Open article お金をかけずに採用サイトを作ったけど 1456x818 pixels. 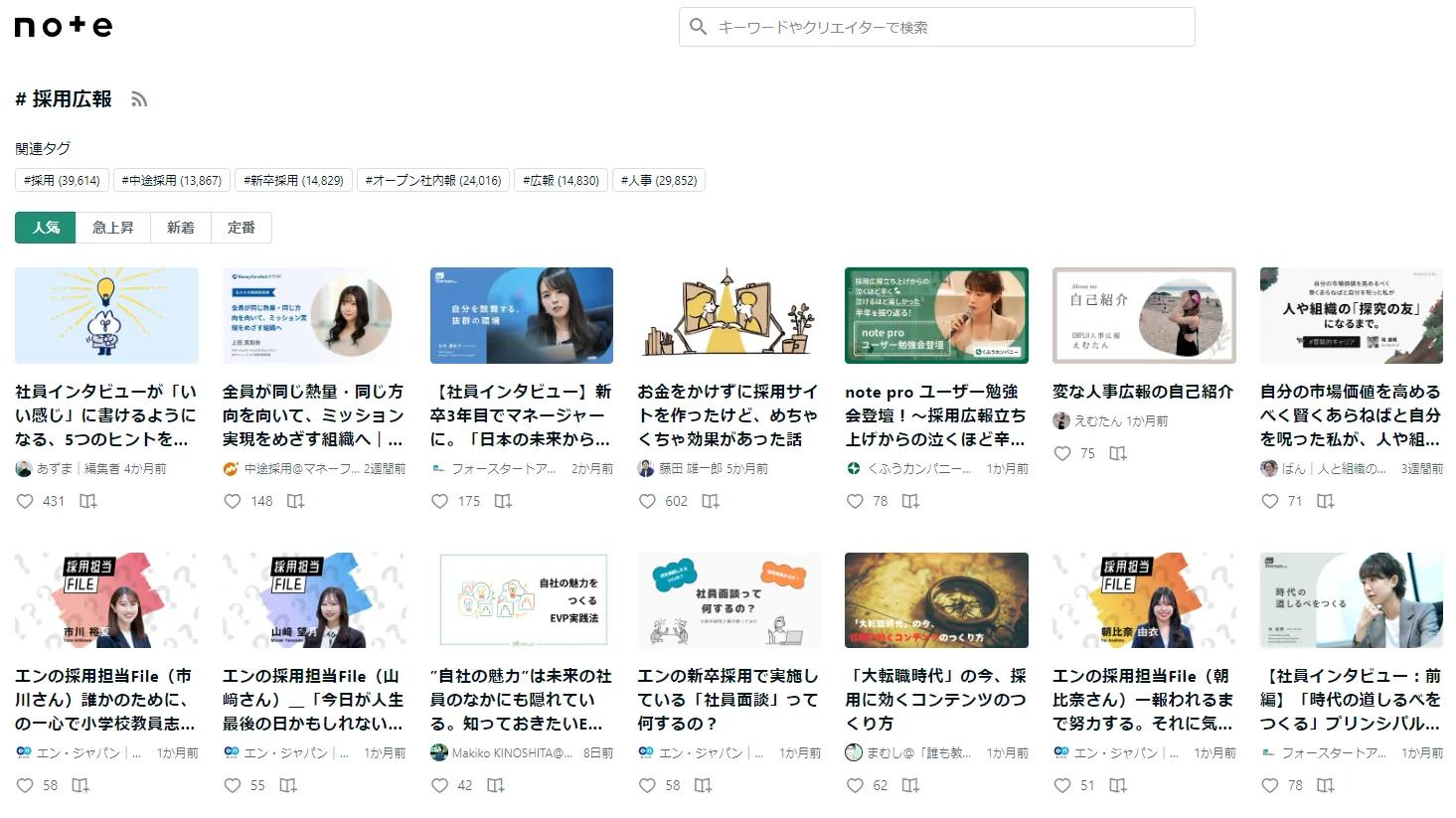[728, 415]
